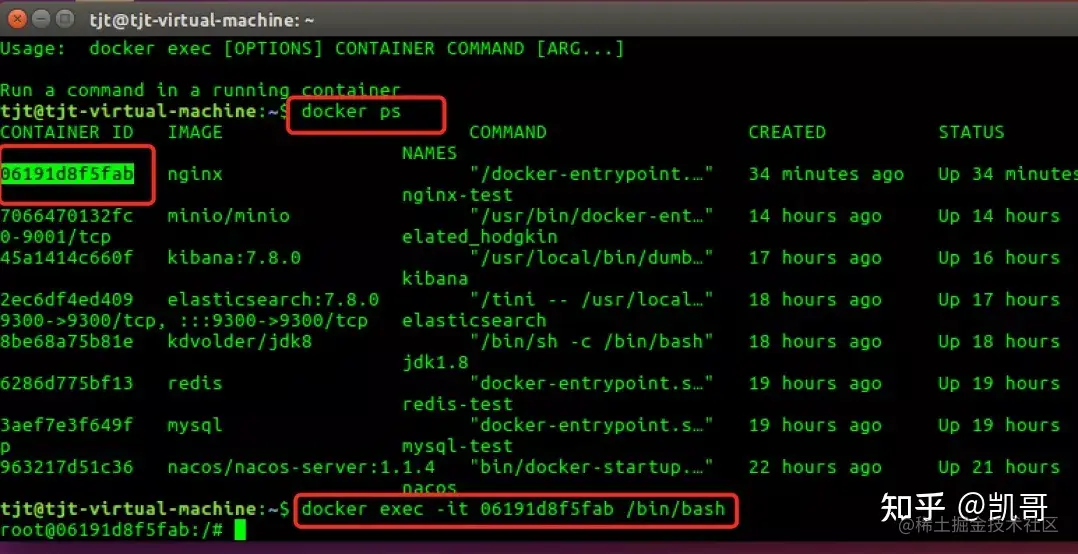Click the '9300->9300/tcp, :::9300->9300/tcp' port text
This screenshot has height=554, width=1078.
pyautogui.click(x=184, y=321)
